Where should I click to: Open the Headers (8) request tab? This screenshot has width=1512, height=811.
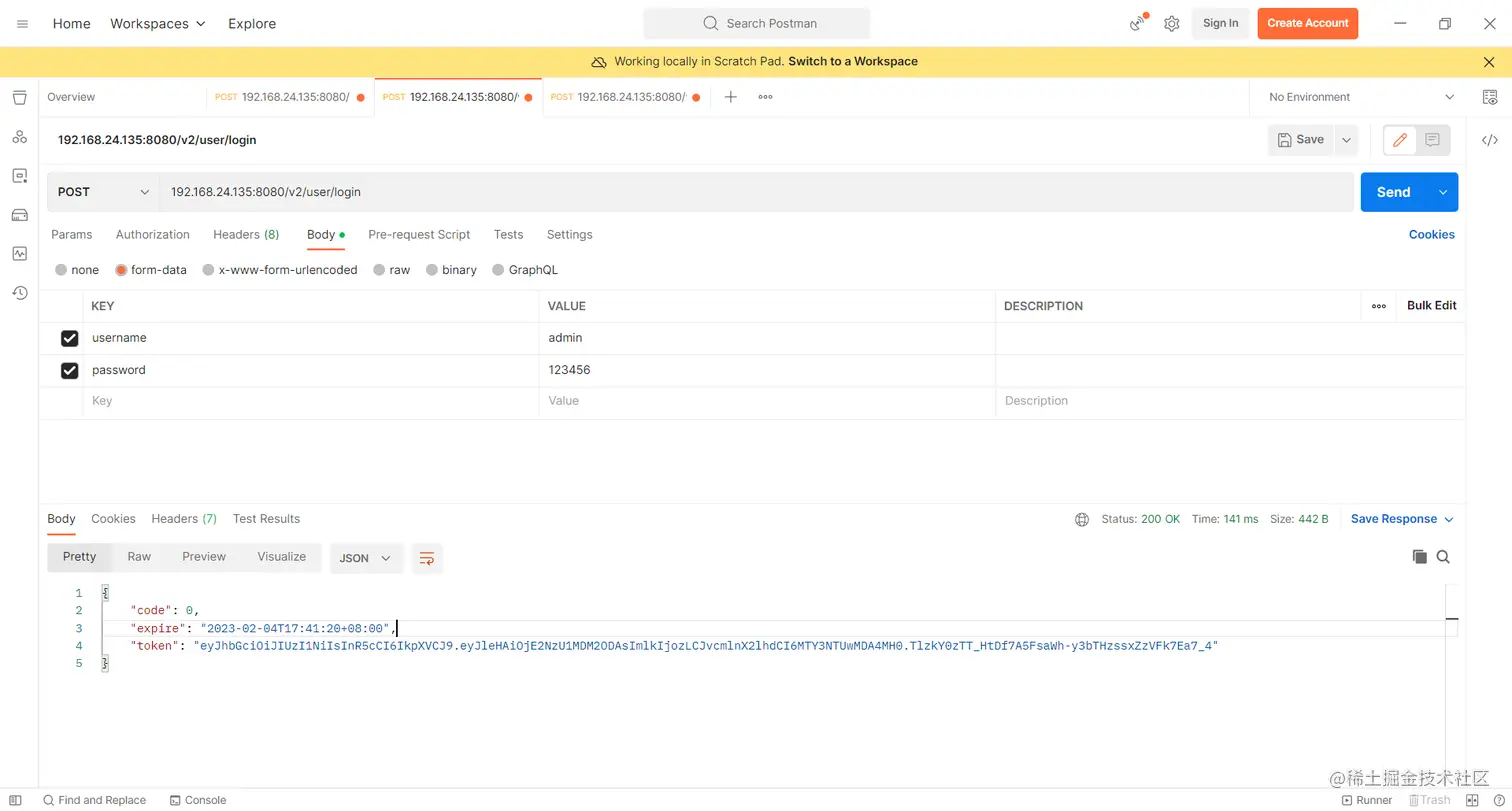click(246, 234)
